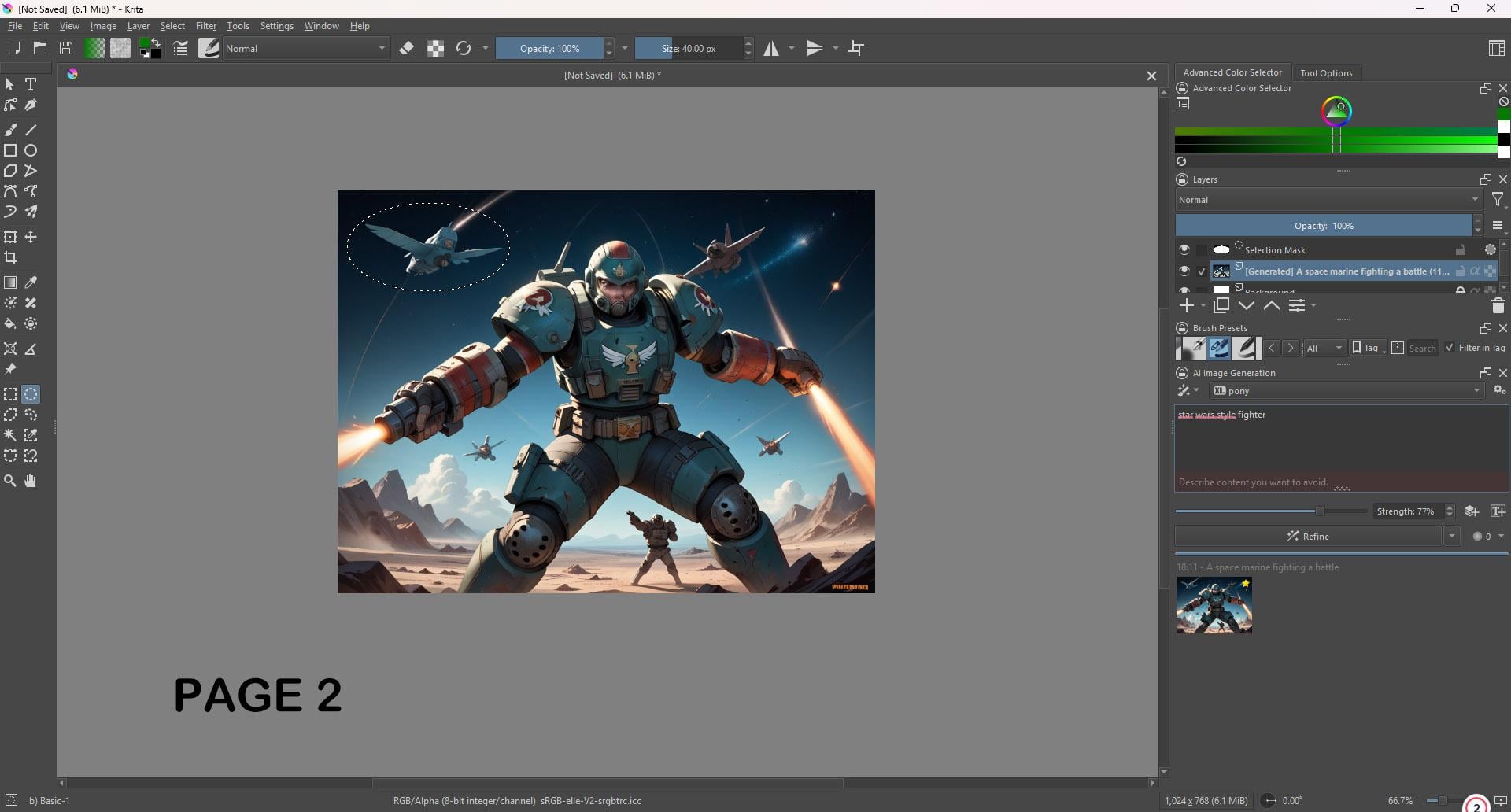This screenshot has height=812, width=1511.
Task: Select the Line tool
Action: (31, 130)
